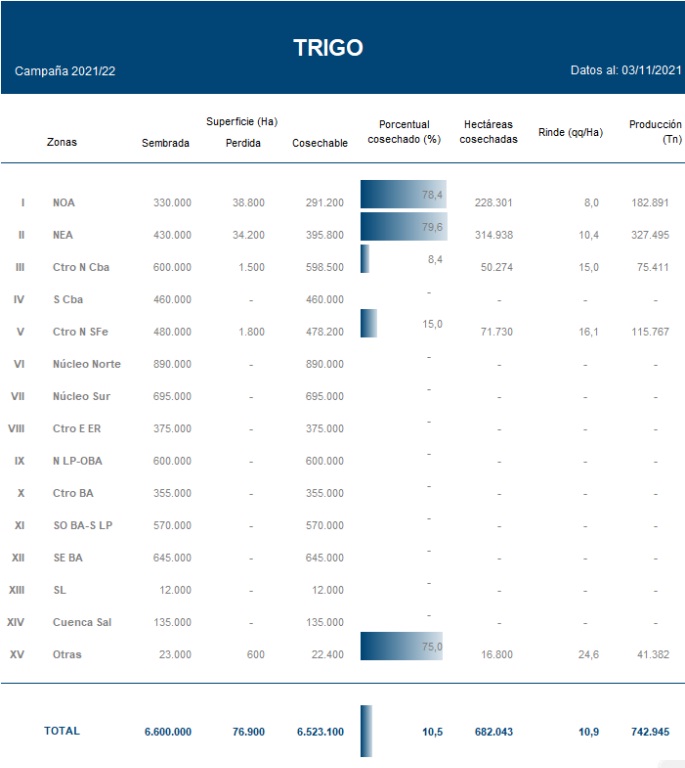685x768 pixels.
Task: Select NEA harvested hectares value 314.938
Action: 493,235
